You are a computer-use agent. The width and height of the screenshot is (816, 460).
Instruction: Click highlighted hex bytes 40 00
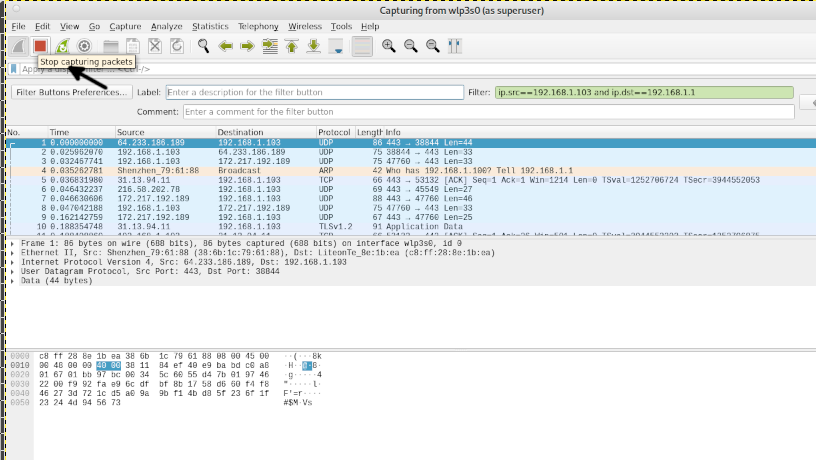[108, 366]
